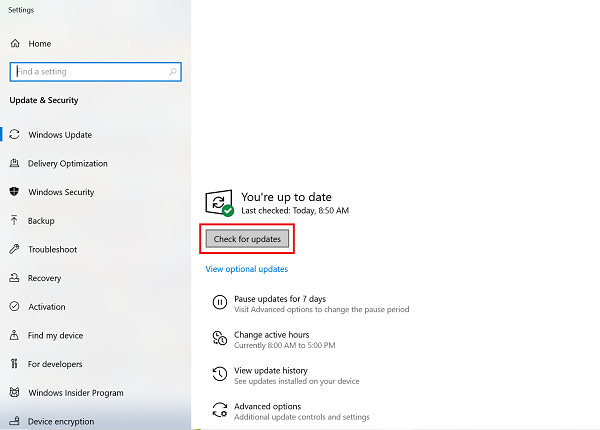Screen dimensions: 600x430
Task: Open the Windows Update section
Action: click(x=61, y=135)
